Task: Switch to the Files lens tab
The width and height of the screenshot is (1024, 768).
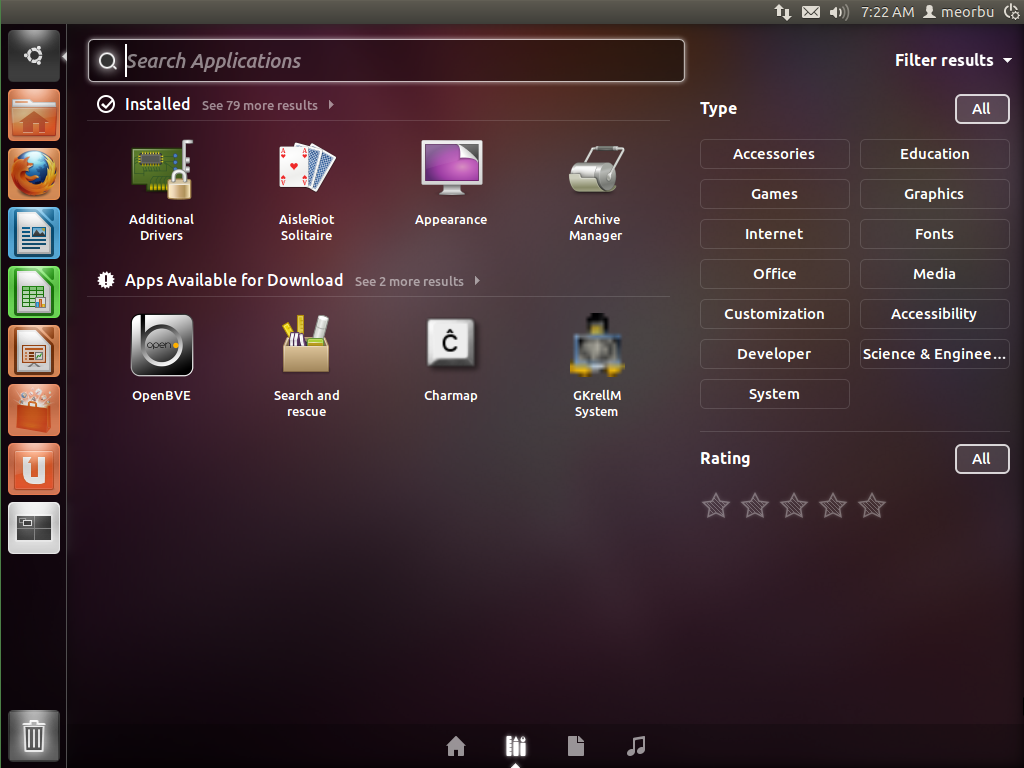Action: tap(576, 746)
